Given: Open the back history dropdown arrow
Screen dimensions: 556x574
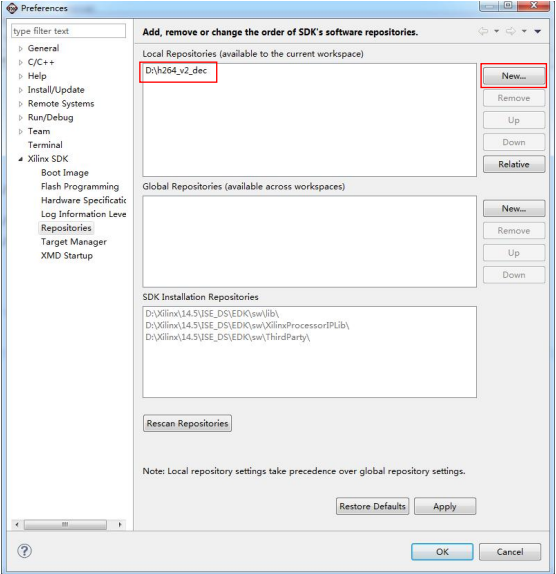Looking at the screenshot, I should point(496,31).
